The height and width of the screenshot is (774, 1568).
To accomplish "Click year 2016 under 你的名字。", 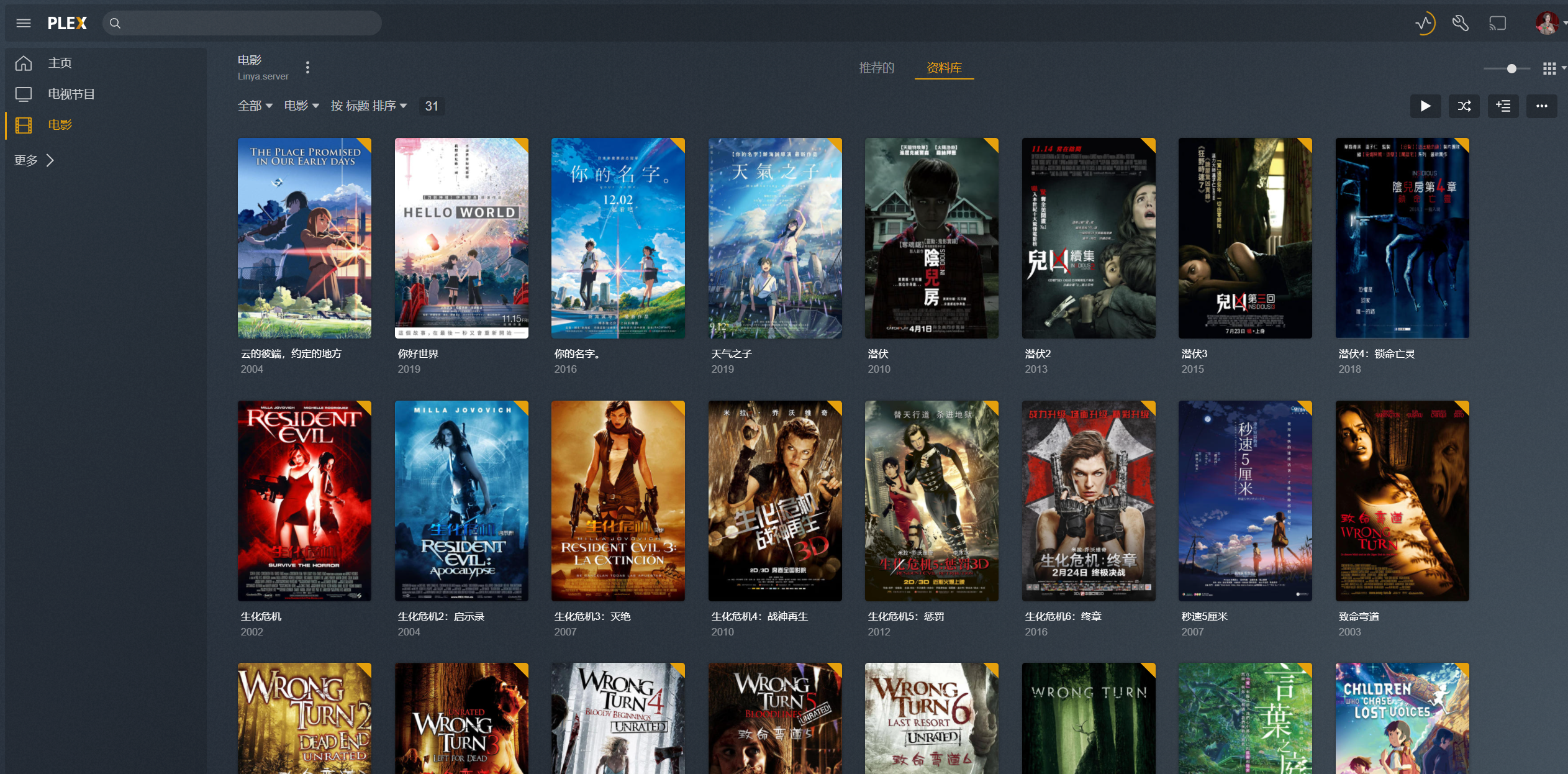I will pyautogui.click(x=565, y=369).
